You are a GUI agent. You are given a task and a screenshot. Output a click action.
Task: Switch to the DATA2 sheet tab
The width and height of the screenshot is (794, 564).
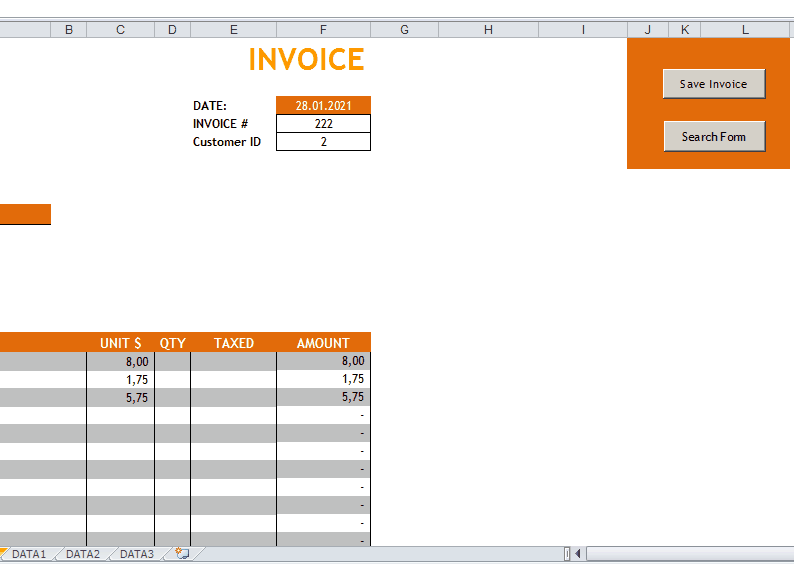(x=83, y=554)
